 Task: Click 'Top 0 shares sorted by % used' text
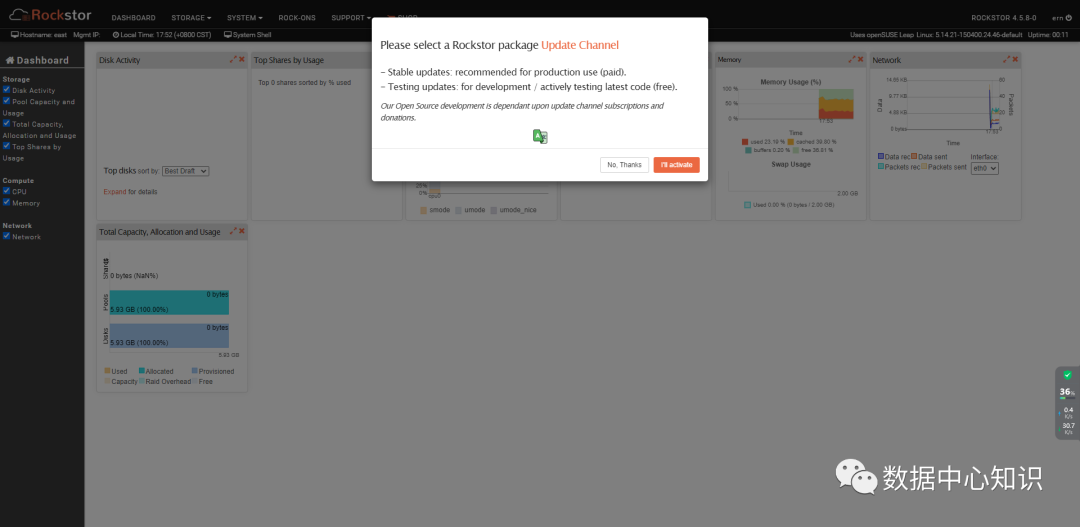pyautogui.click(x=304, y=83)
